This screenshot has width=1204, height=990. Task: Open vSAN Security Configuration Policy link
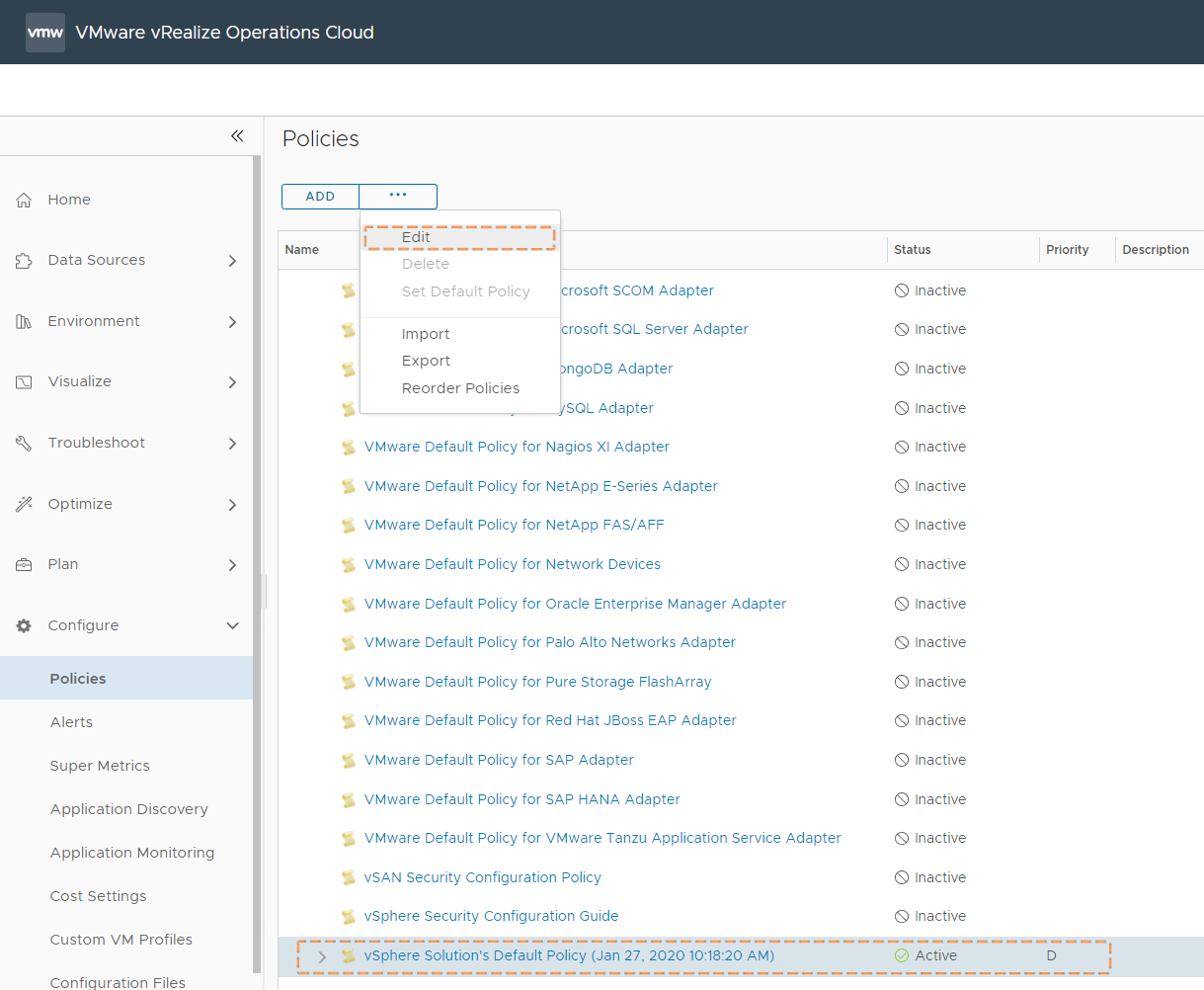click(483, 877)
